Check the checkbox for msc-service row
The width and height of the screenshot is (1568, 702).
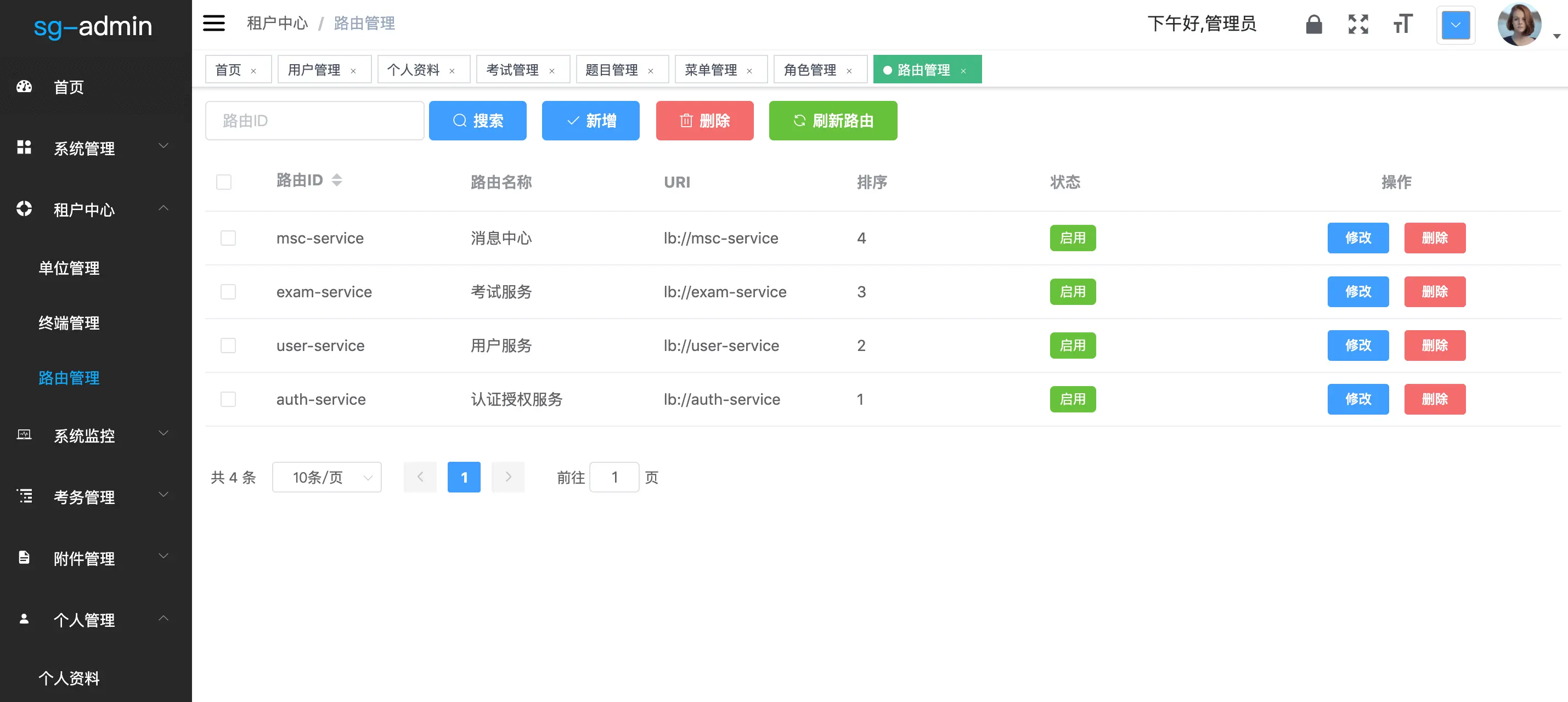(x=228, y=238)
